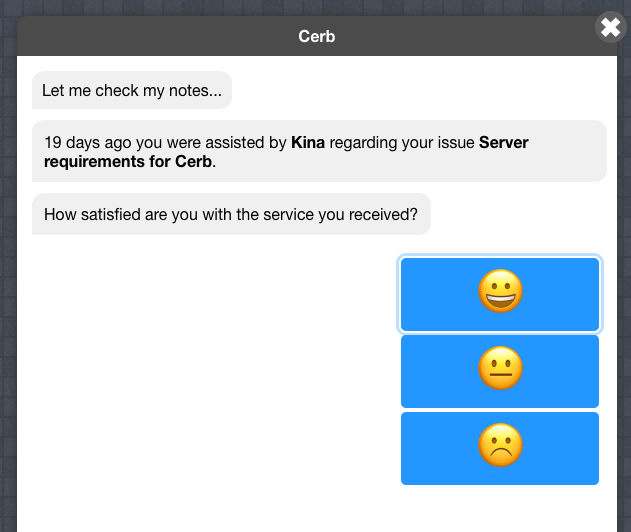Viewport: 631px width, 532px height.
Task: Click the bold issue title "Server"
Action: coord(503,142)
